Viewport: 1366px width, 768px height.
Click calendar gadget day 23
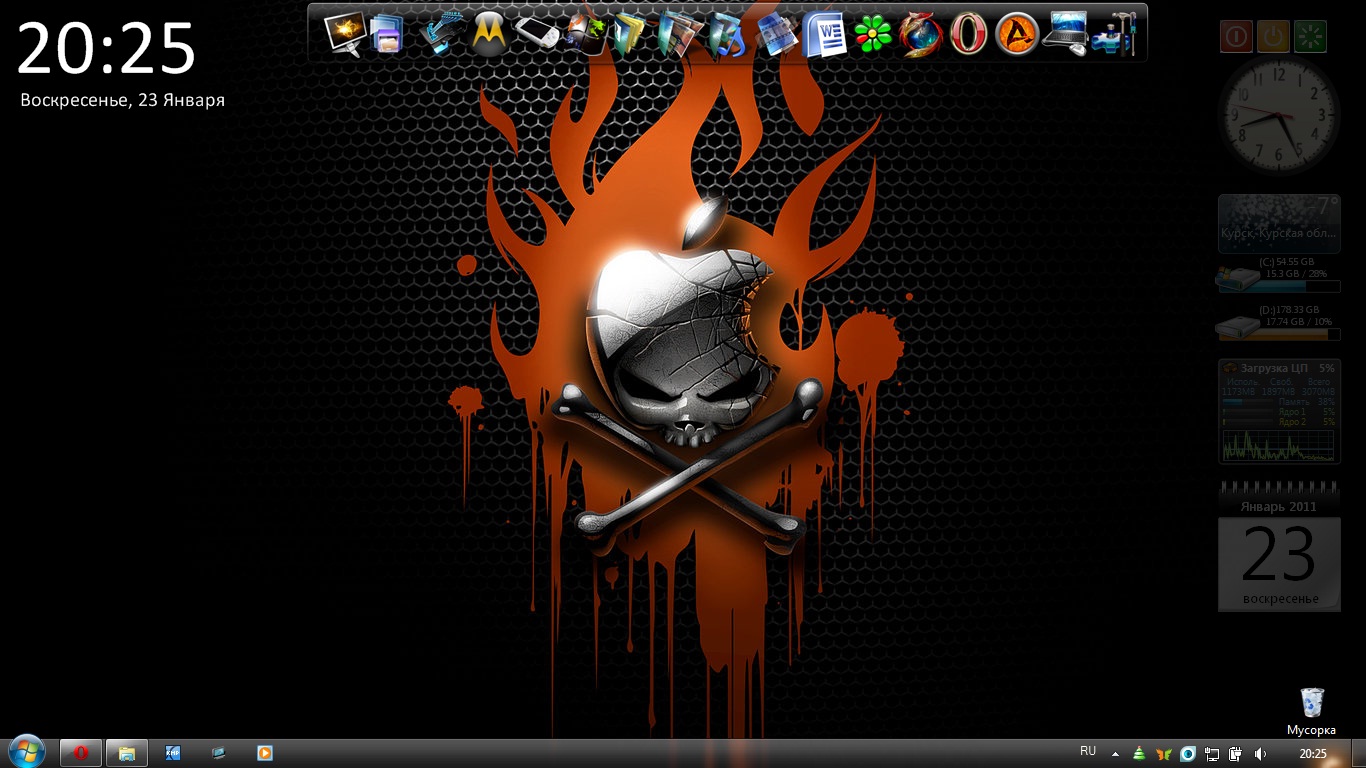tap(1279, 554)
